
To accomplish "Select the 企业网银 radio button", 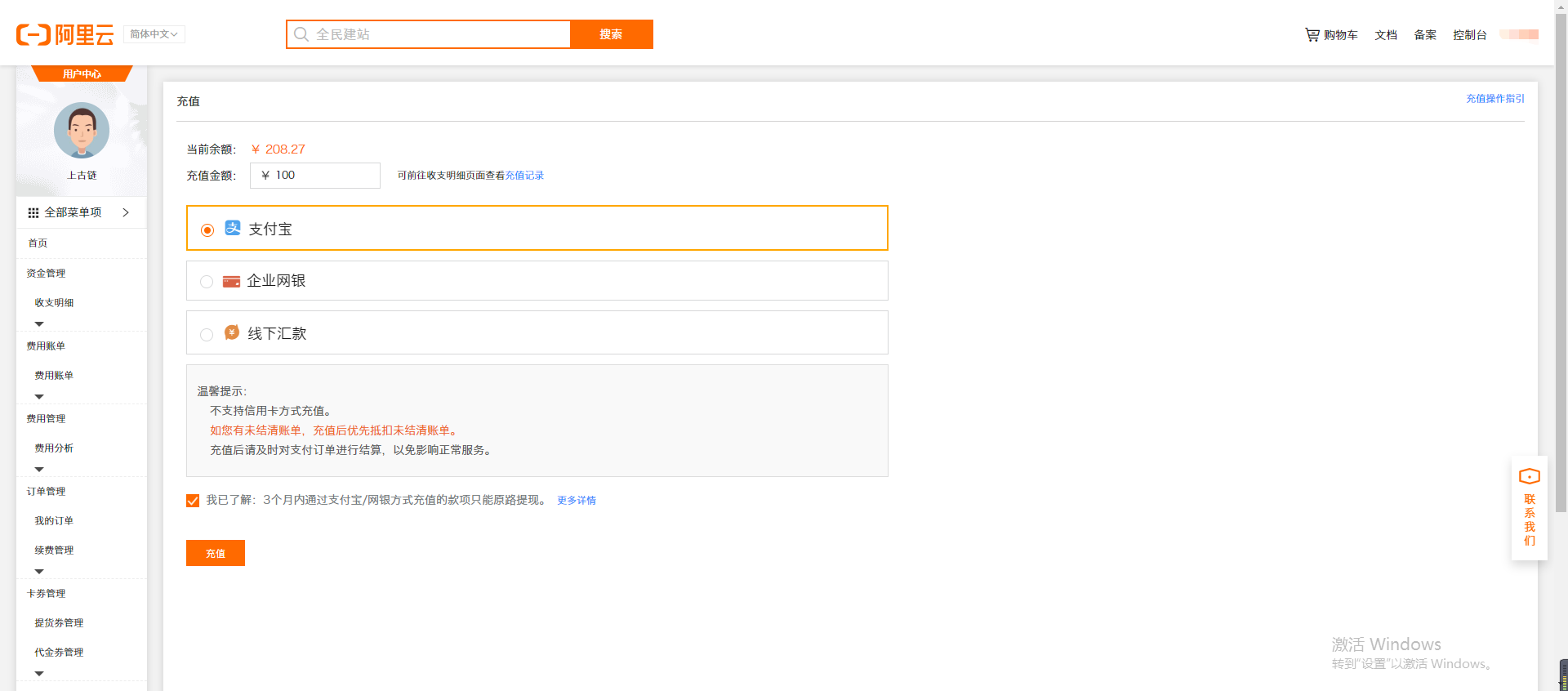I will (207, 282).
